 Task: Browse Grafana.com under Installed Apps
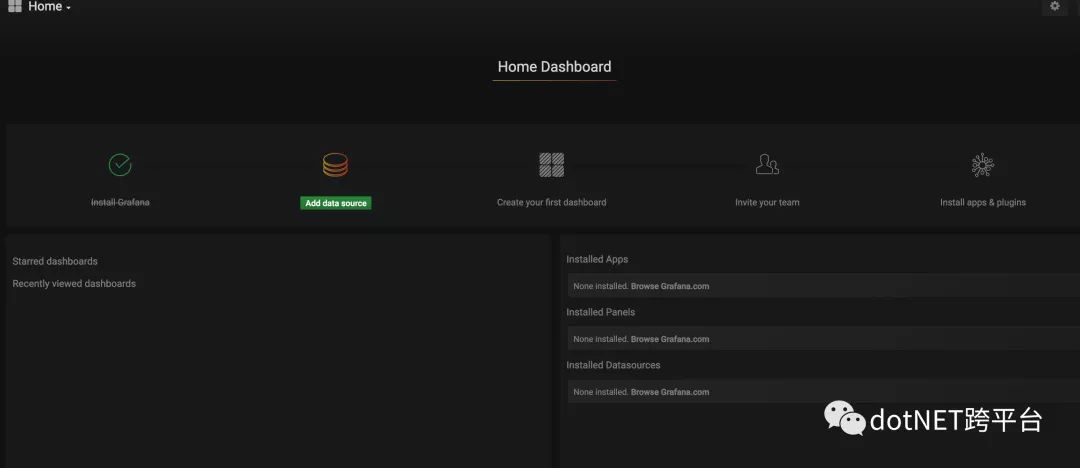tap(670, 286)
